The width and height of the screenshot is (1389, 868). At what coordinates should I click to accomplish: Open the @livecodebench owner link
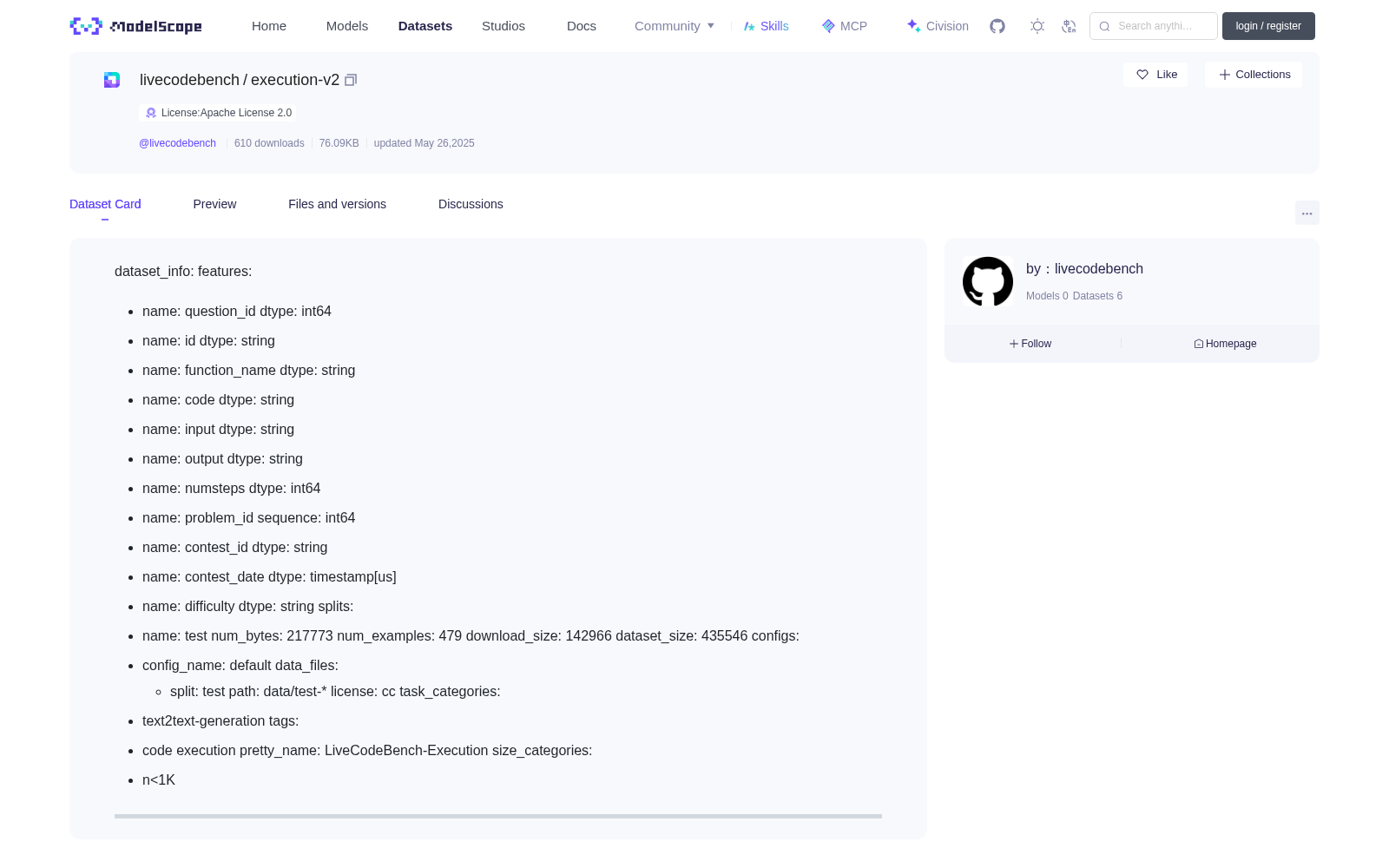click(177, 143)
